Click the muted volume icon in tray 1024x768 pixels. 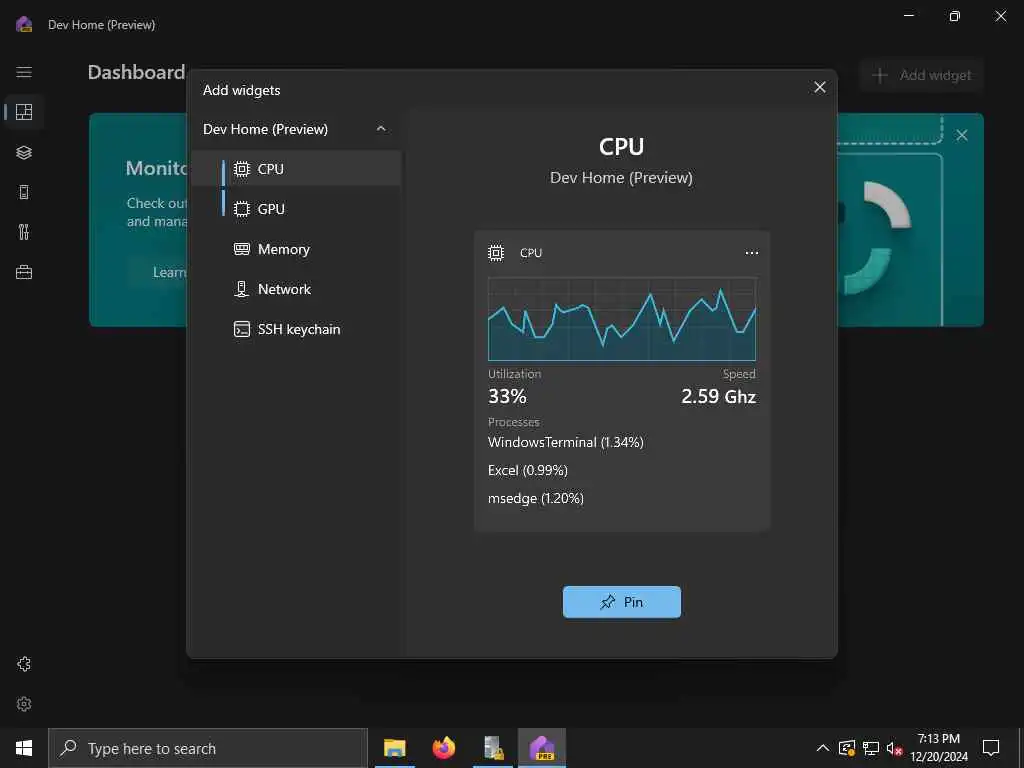click(894, 748)
